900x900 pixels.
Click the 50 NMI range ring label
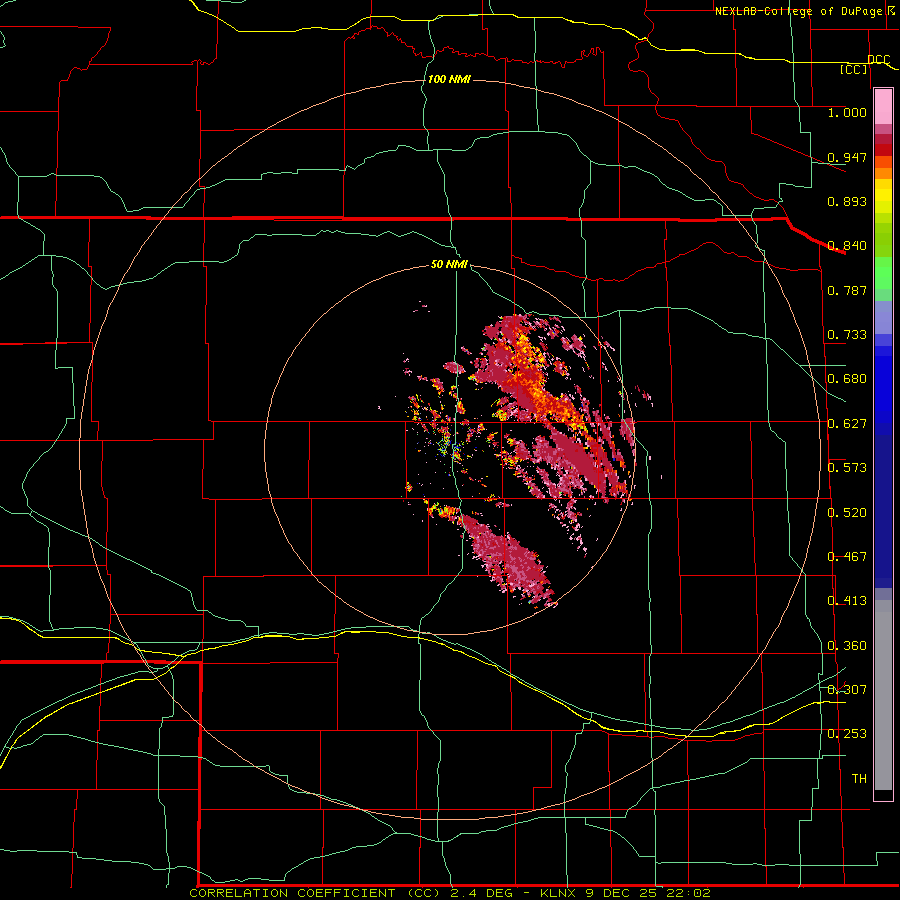pyautogui.click(x=449, y=264)
